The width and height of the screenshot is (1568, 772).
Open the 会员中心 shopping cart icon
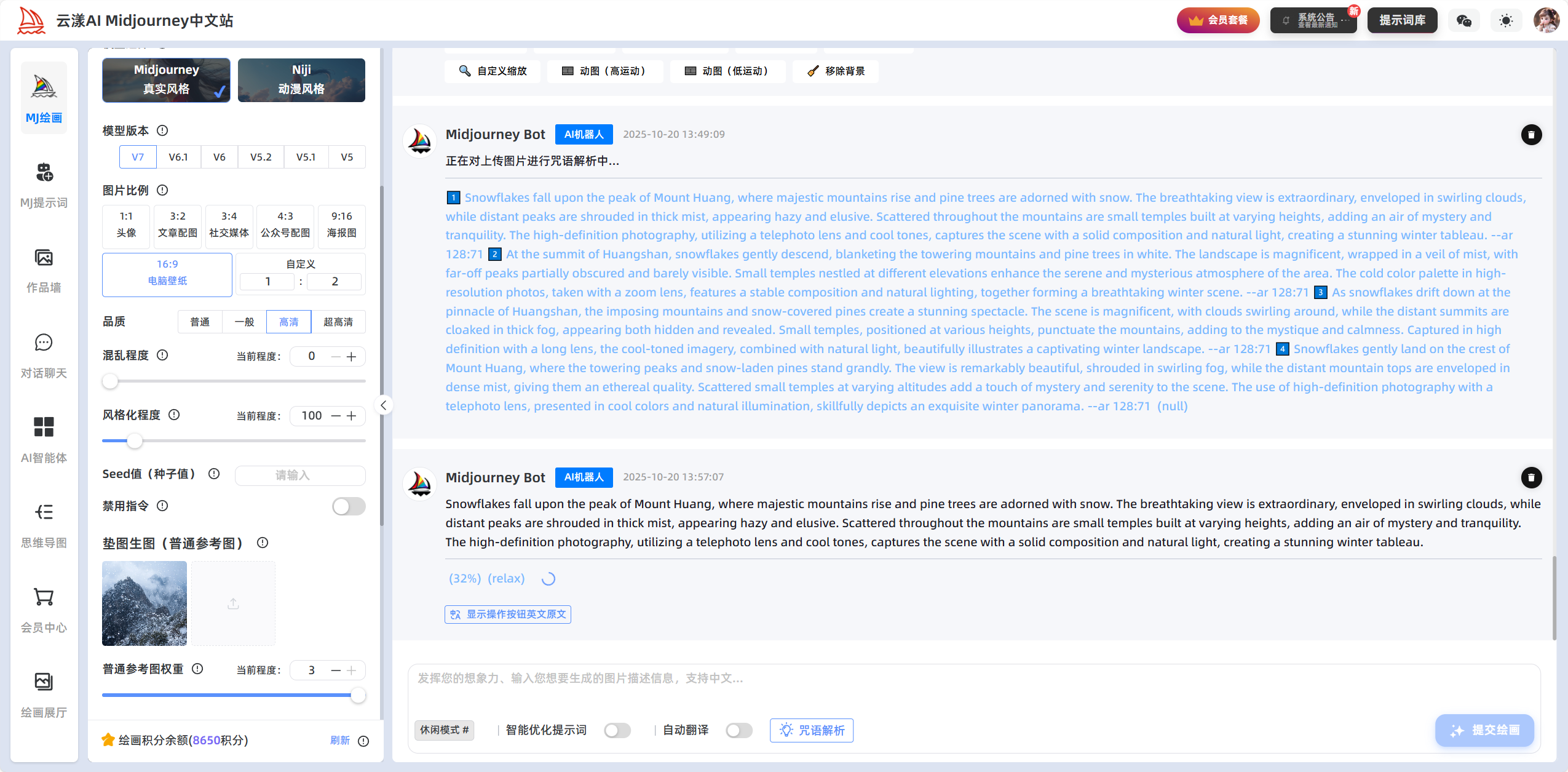(44, 597)
